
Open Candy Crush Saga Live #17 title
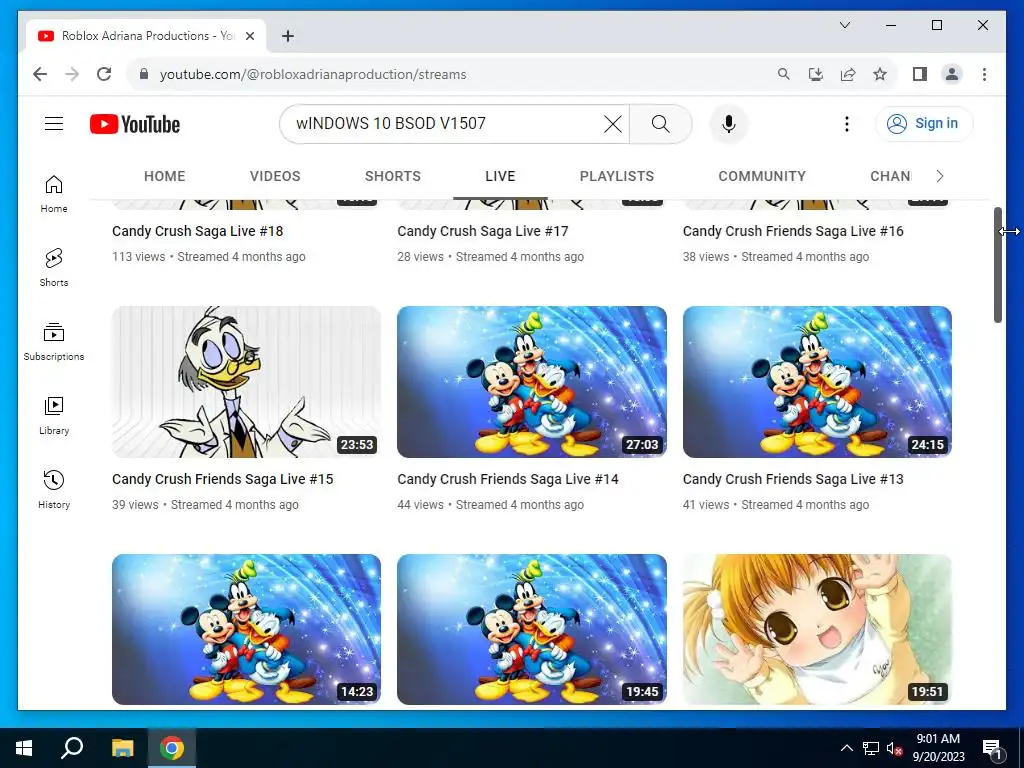pyautogui.click(x=483, y=231)
